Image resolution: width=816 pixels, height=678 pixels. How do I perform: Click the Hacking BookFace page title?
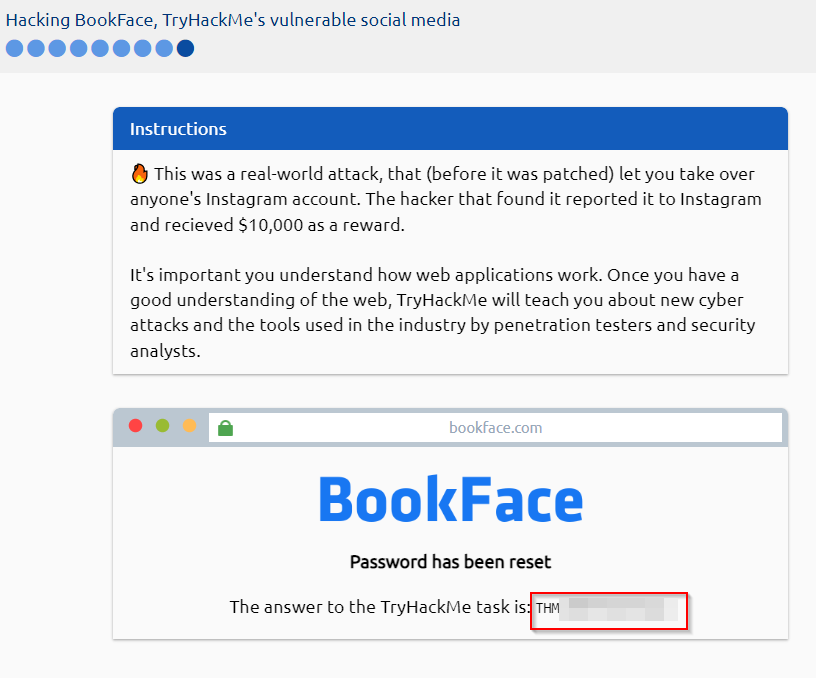[x=233, y=20]
